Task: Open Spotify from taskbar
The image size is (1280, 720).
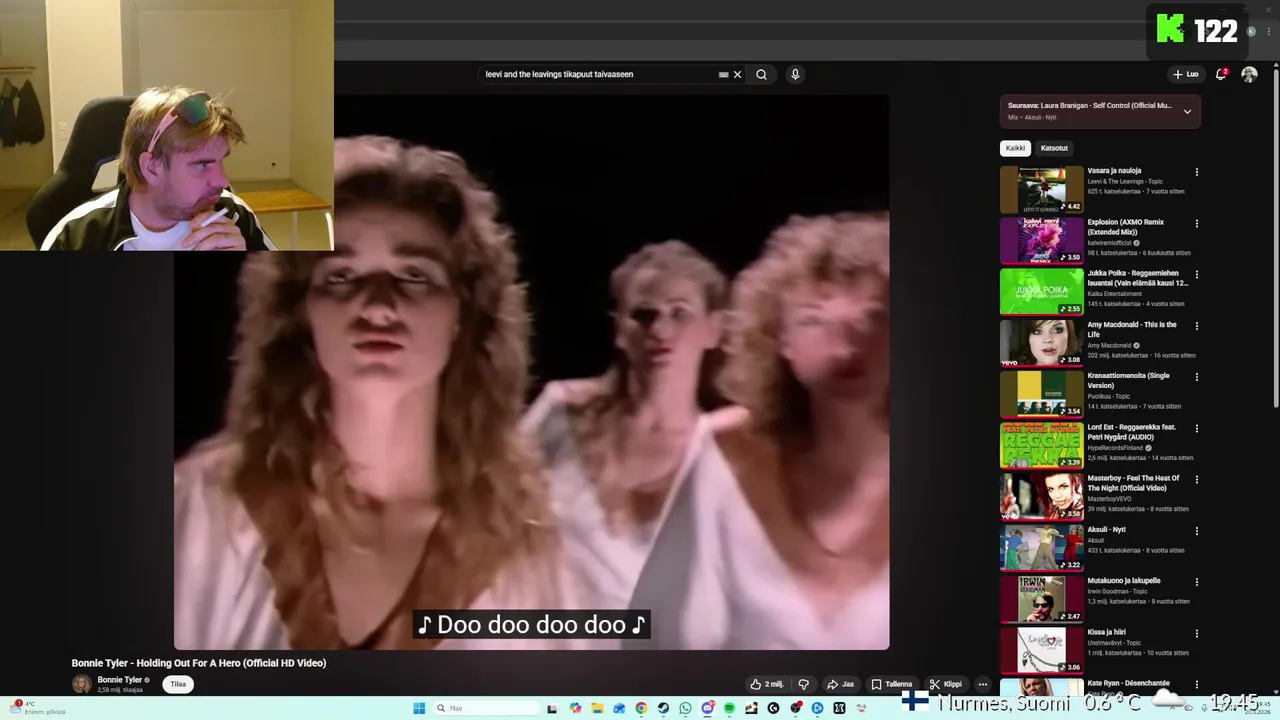Action: point(729,708)
